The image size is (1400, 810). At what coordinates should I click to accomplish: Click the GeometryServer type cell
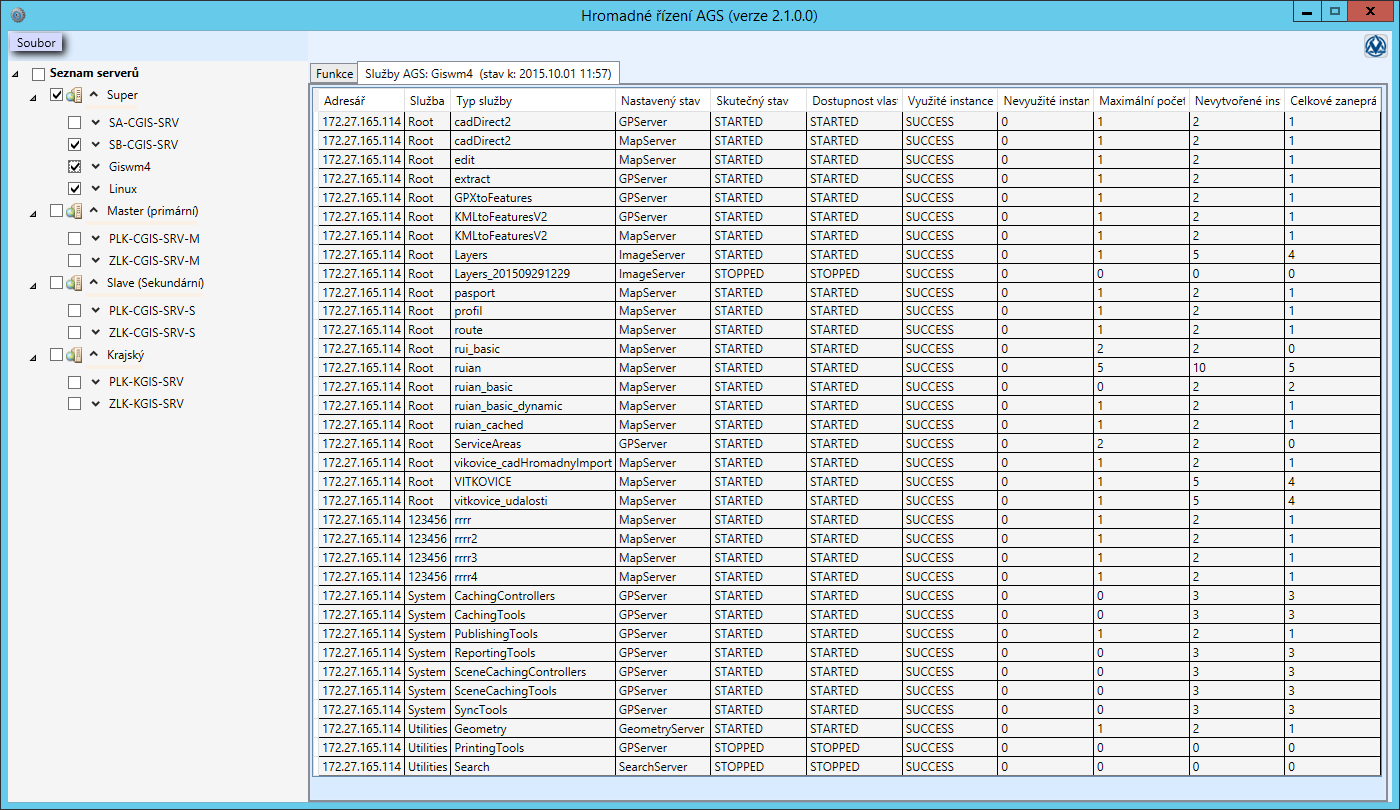point(663,729)
